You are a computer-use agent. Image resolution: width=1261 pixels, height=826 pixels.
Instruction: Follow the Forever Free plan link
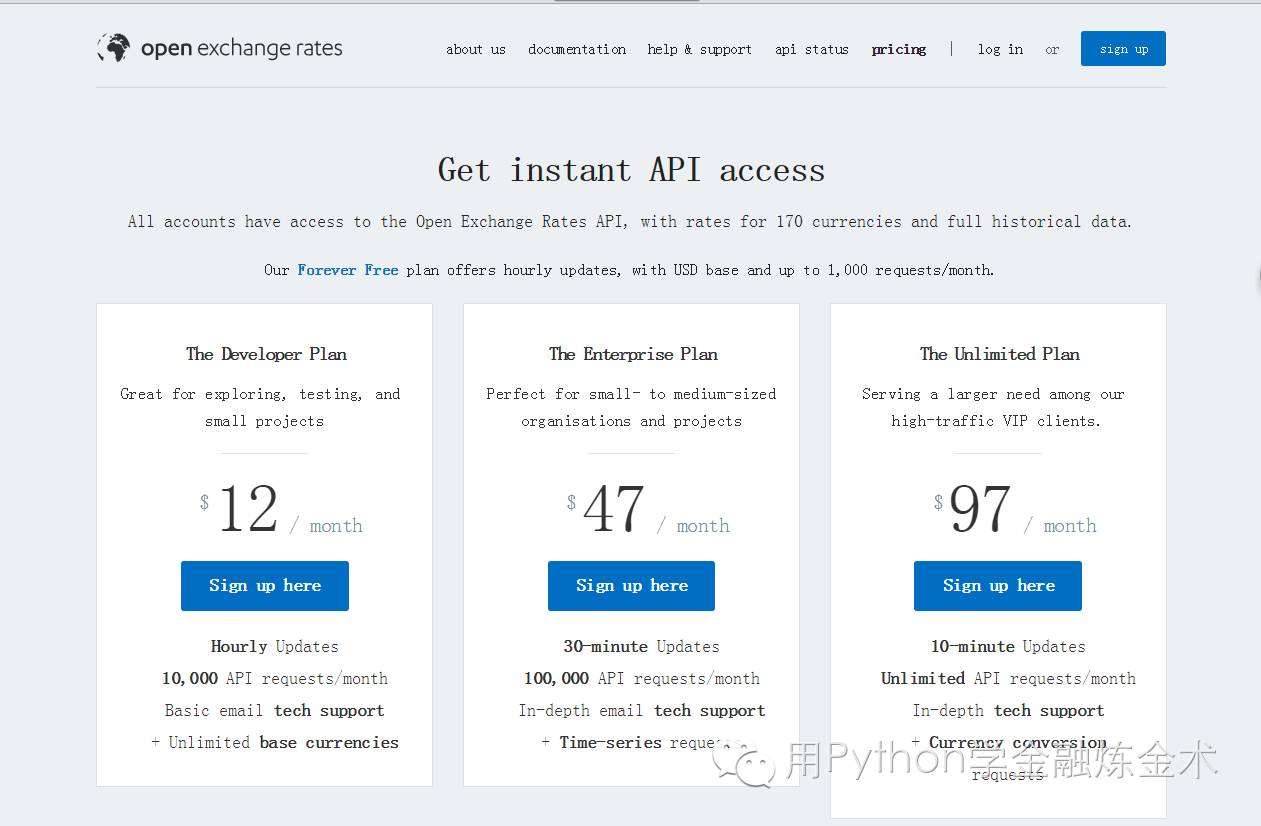[x=348, y=270]
